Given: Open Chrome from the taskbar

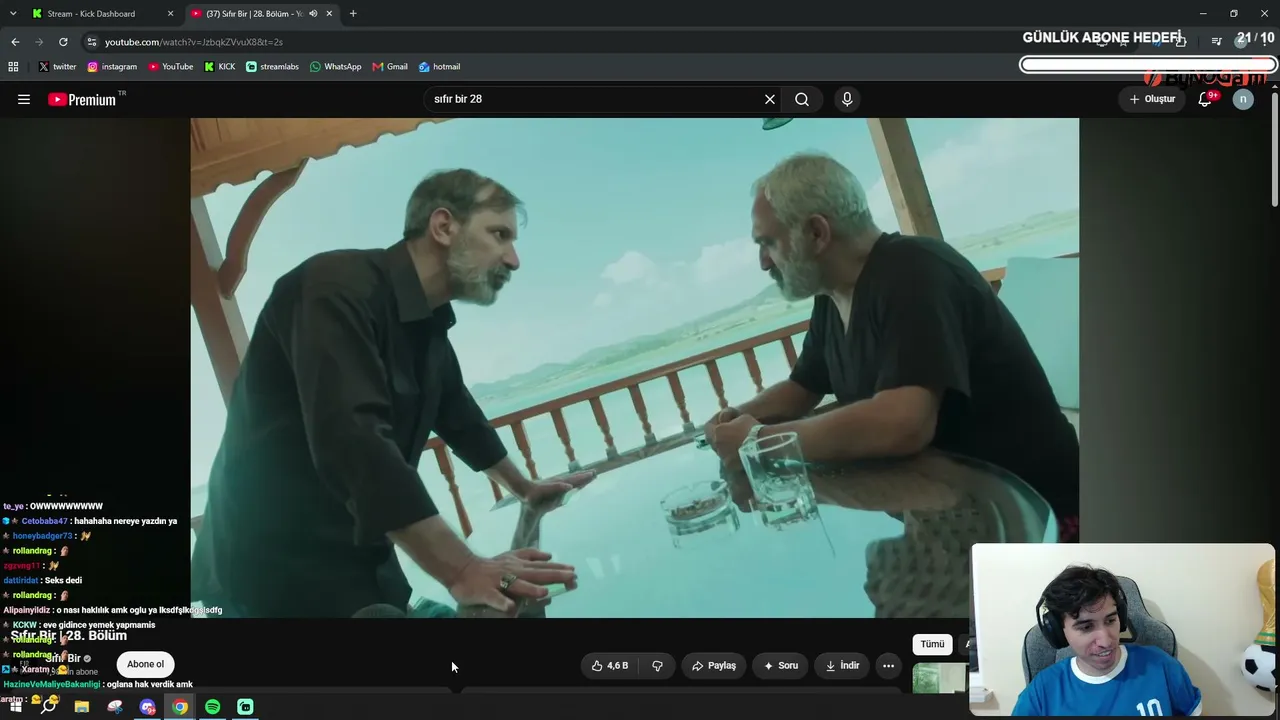Looking at the screenshot, I should point(180,707).
